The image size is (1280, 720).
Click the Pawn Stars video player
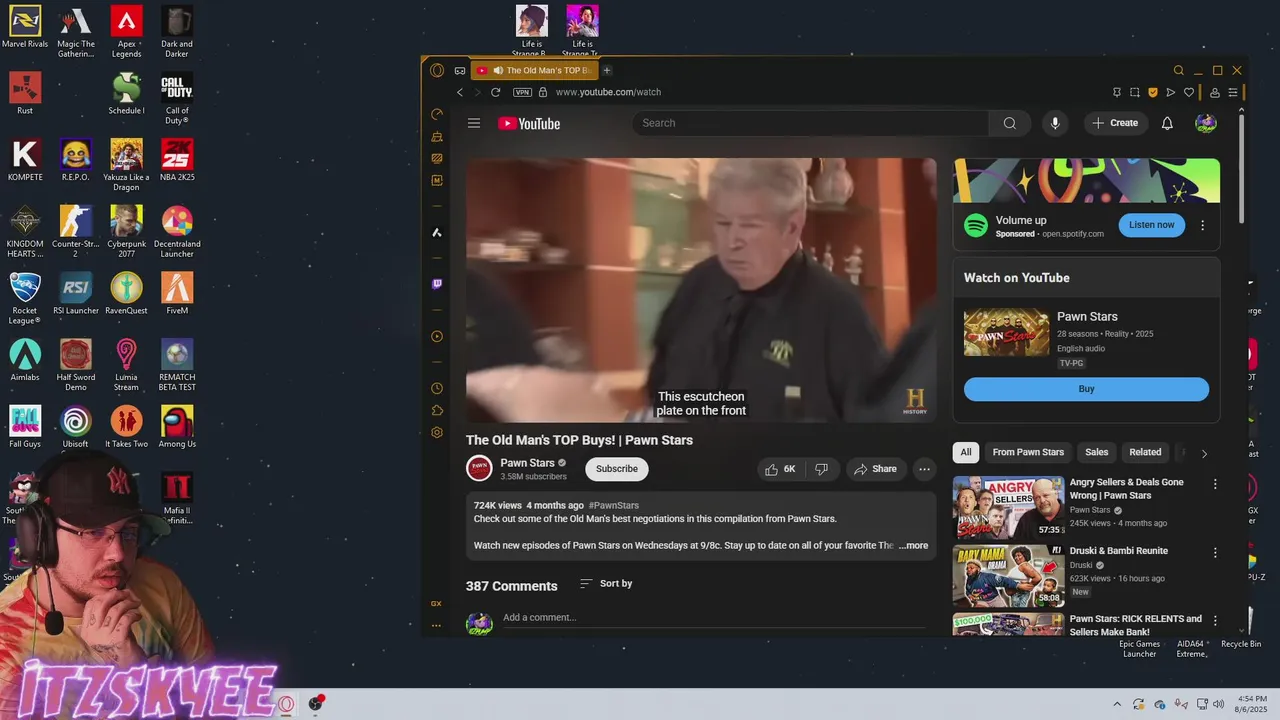(701, 290)
